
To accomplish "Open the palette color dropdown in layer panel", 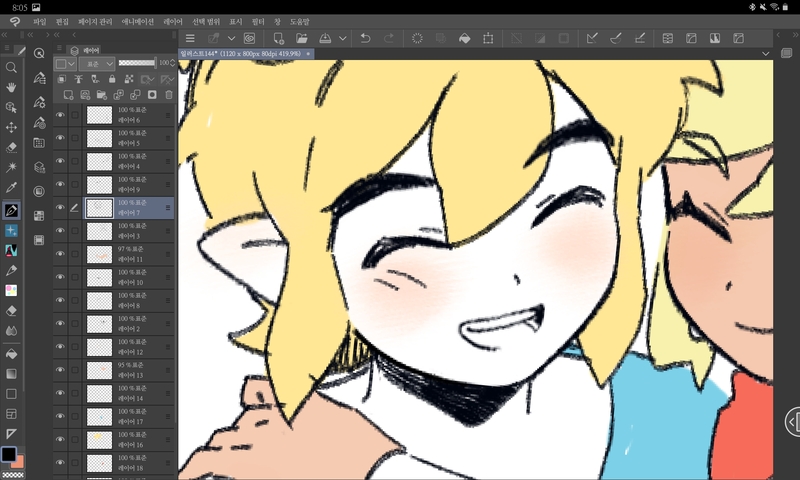I will [65, 64].
